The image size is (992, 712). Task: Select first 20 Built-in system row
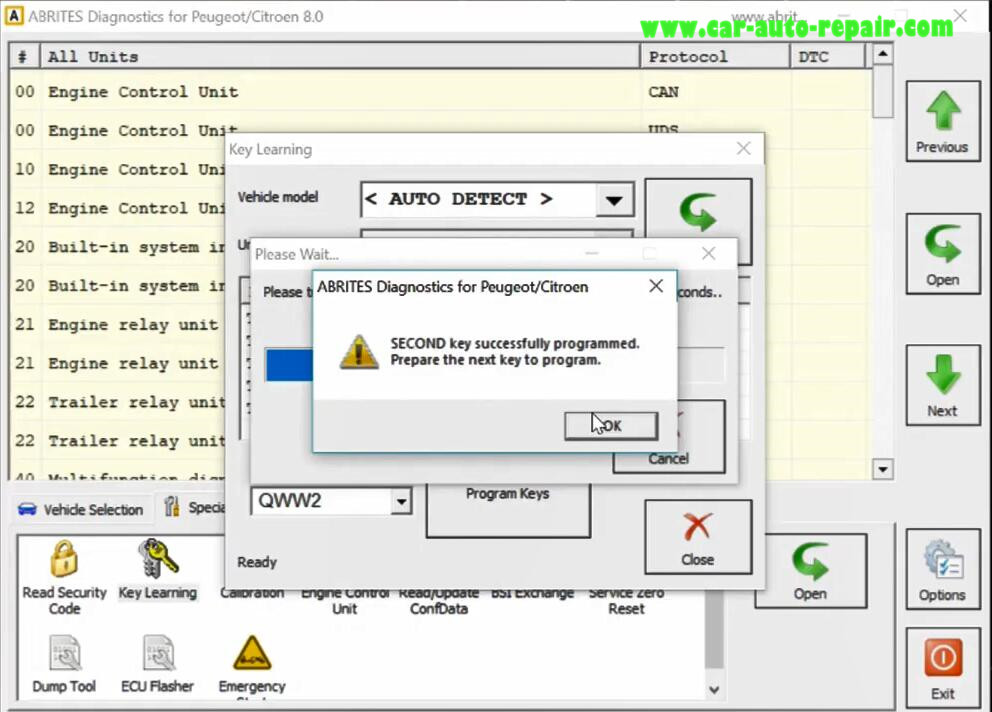118,247
